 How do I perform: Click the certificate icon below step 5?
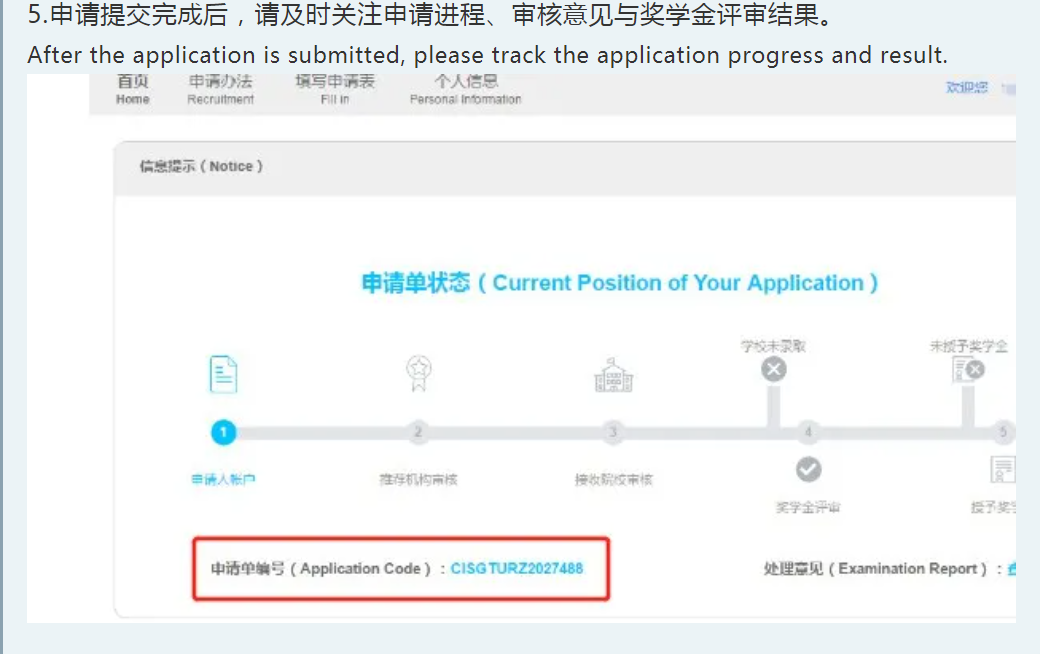point(1001,470)
